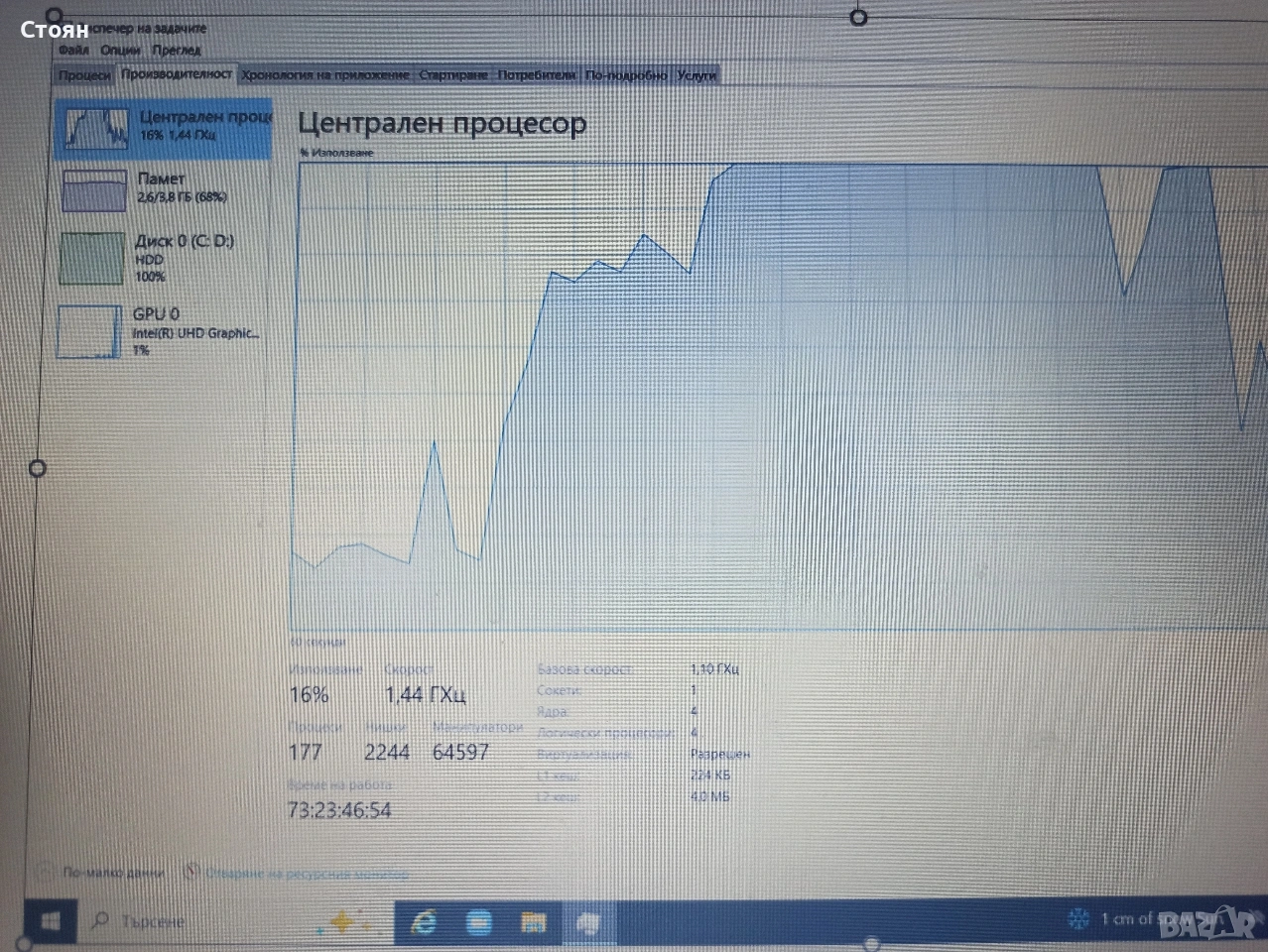Viewport: 1268px width, 952px height.
Task: Switch to the Стартиране tab
Action: pos(452,75)
